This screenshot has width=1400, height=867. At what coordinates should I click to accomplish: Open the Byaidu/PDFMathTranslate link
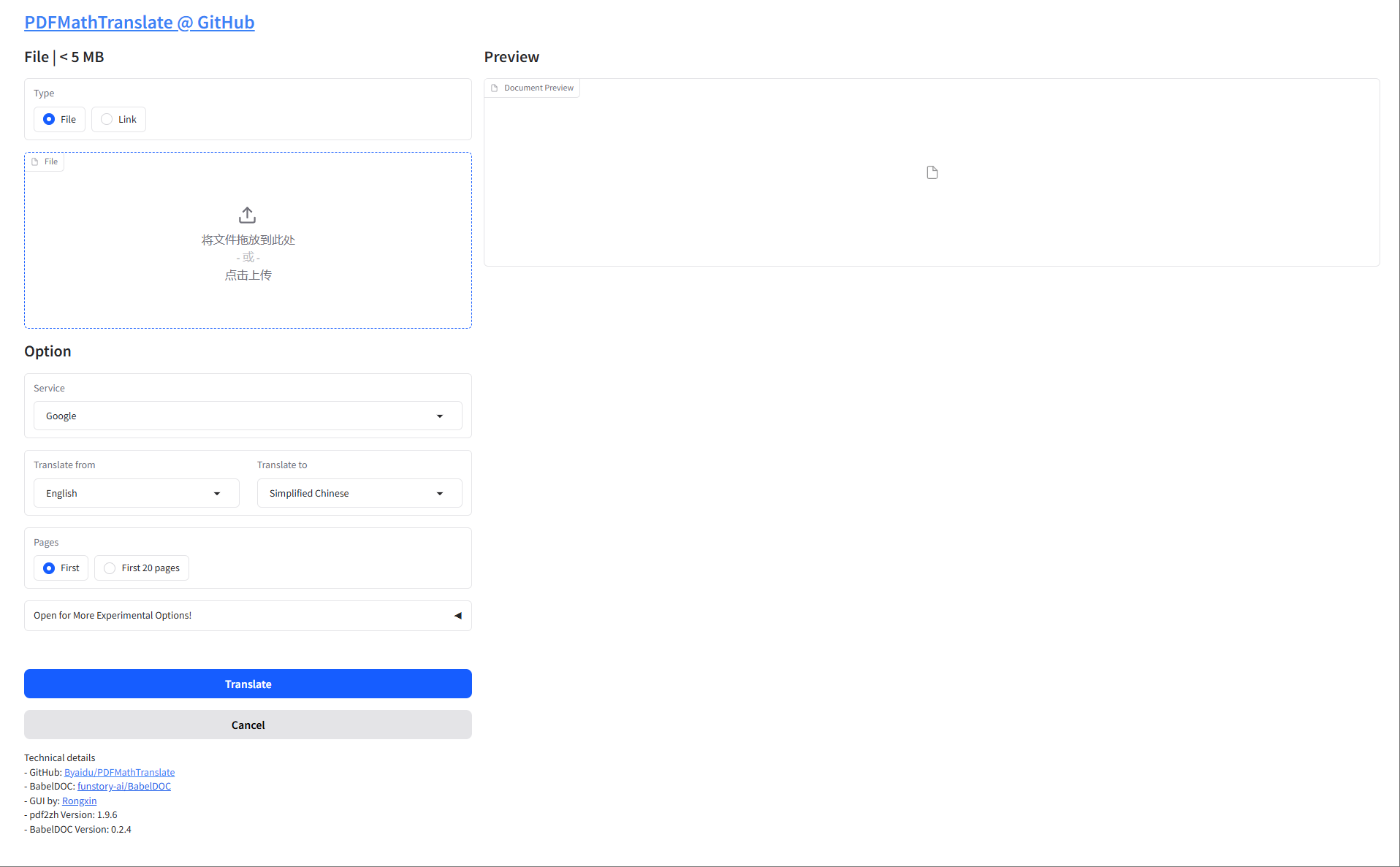coord(119,772)
